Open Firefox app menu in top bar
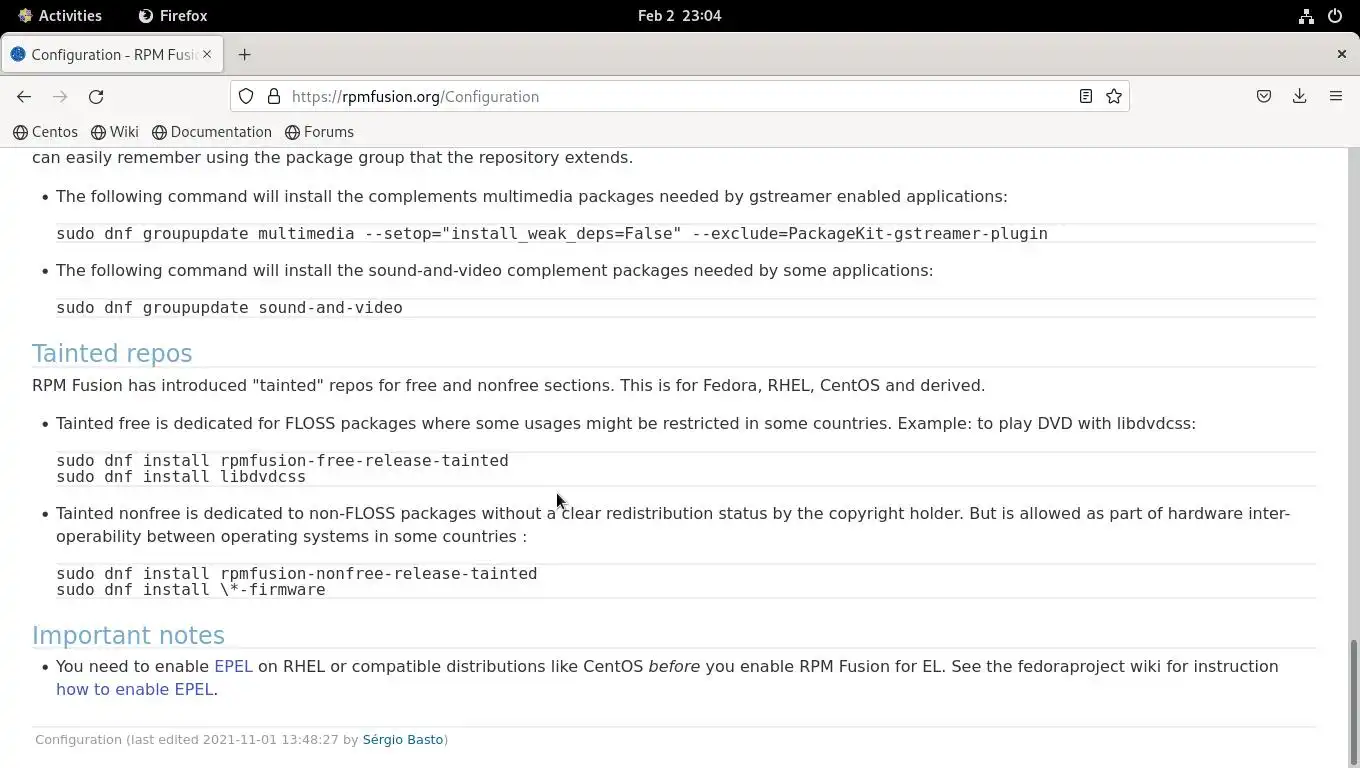This screenshot has width=1360, height=768. 173,16
